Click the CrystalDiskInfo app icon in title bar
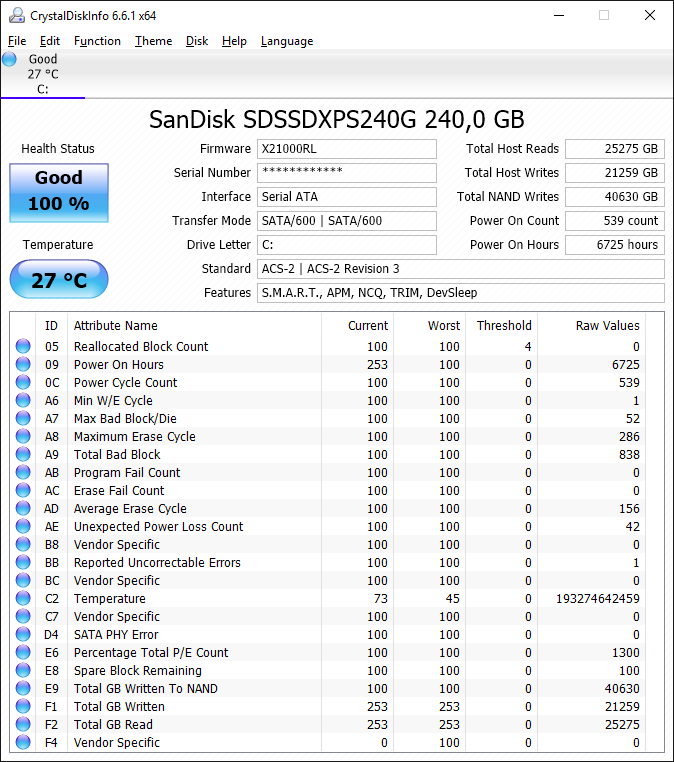 (x=17, y=16)
